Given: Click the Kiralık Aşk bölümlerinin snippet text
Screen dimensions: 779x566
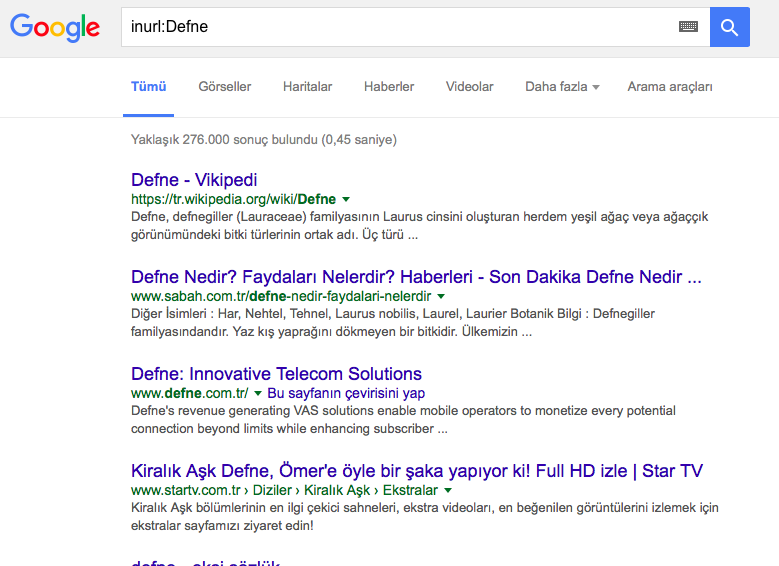Looking at the screenshot, I should [x=425, y=516].
